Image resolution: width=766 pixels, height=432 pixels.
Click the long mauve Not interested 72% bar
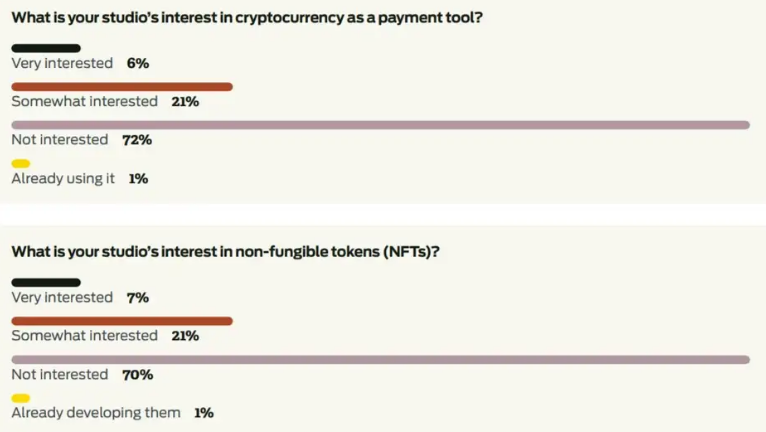(x=381, y=125)
